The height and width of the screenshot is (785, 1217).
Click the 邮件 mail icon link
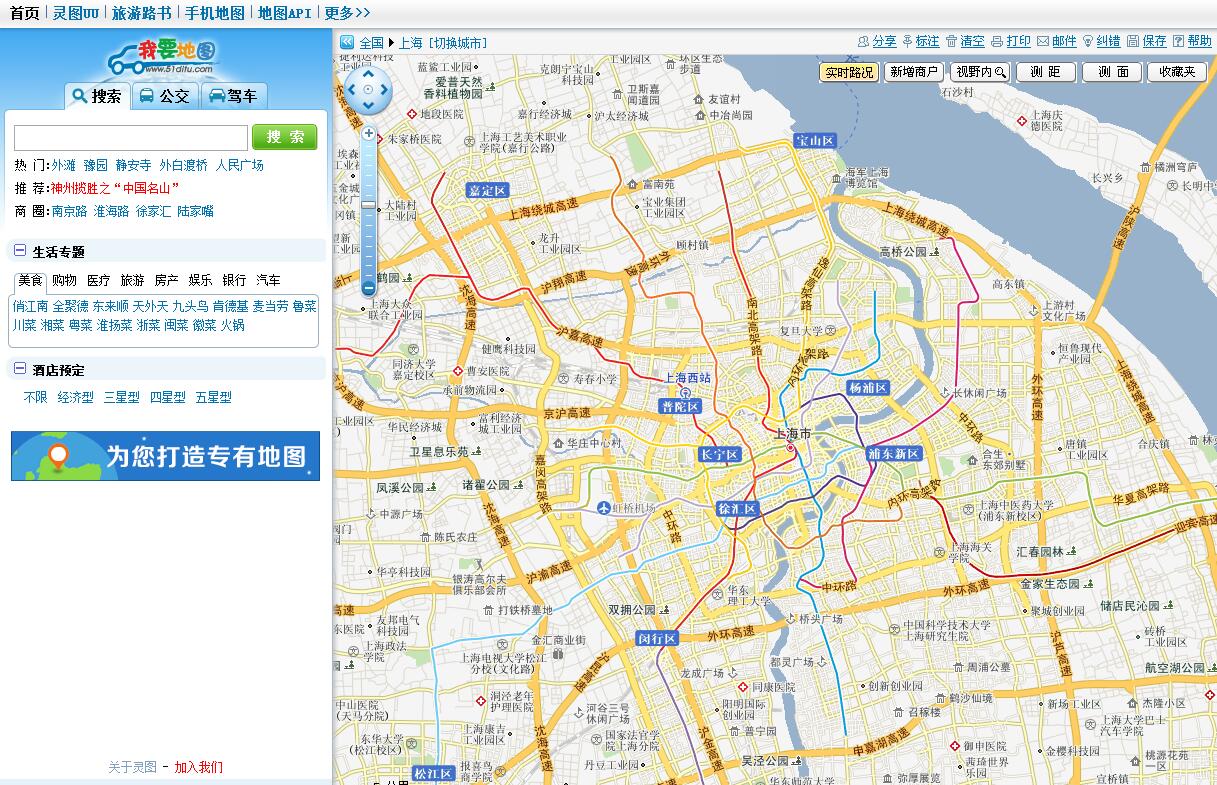coord(1056,41)
